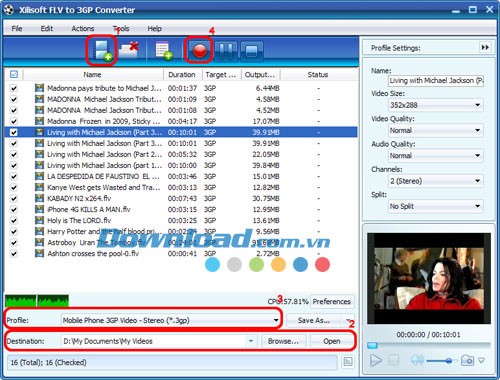Open the Help menu
This screenshot has height=380, width=500.
coord(154,29)
